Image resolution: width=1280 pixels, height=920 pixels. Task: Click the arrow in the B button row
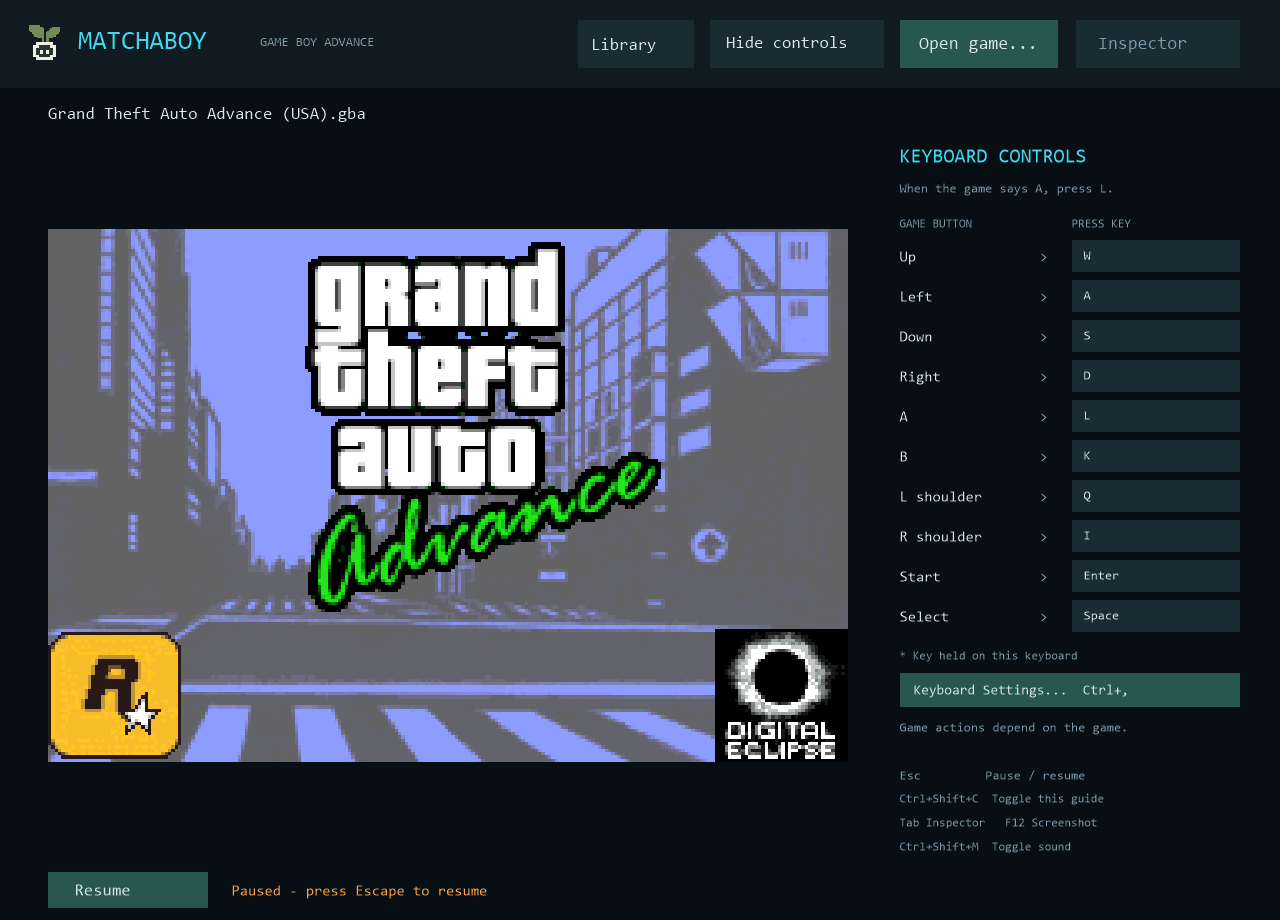1044,457
